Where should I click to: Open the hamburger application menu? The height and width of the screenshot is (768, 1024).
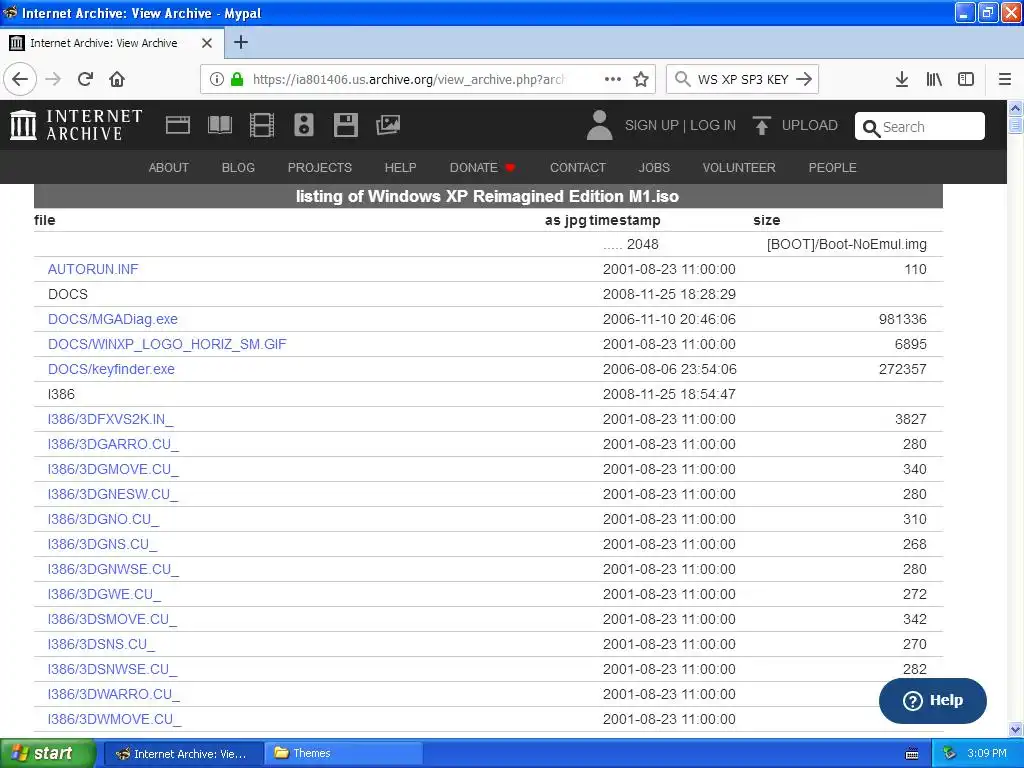coord(1005,79)
